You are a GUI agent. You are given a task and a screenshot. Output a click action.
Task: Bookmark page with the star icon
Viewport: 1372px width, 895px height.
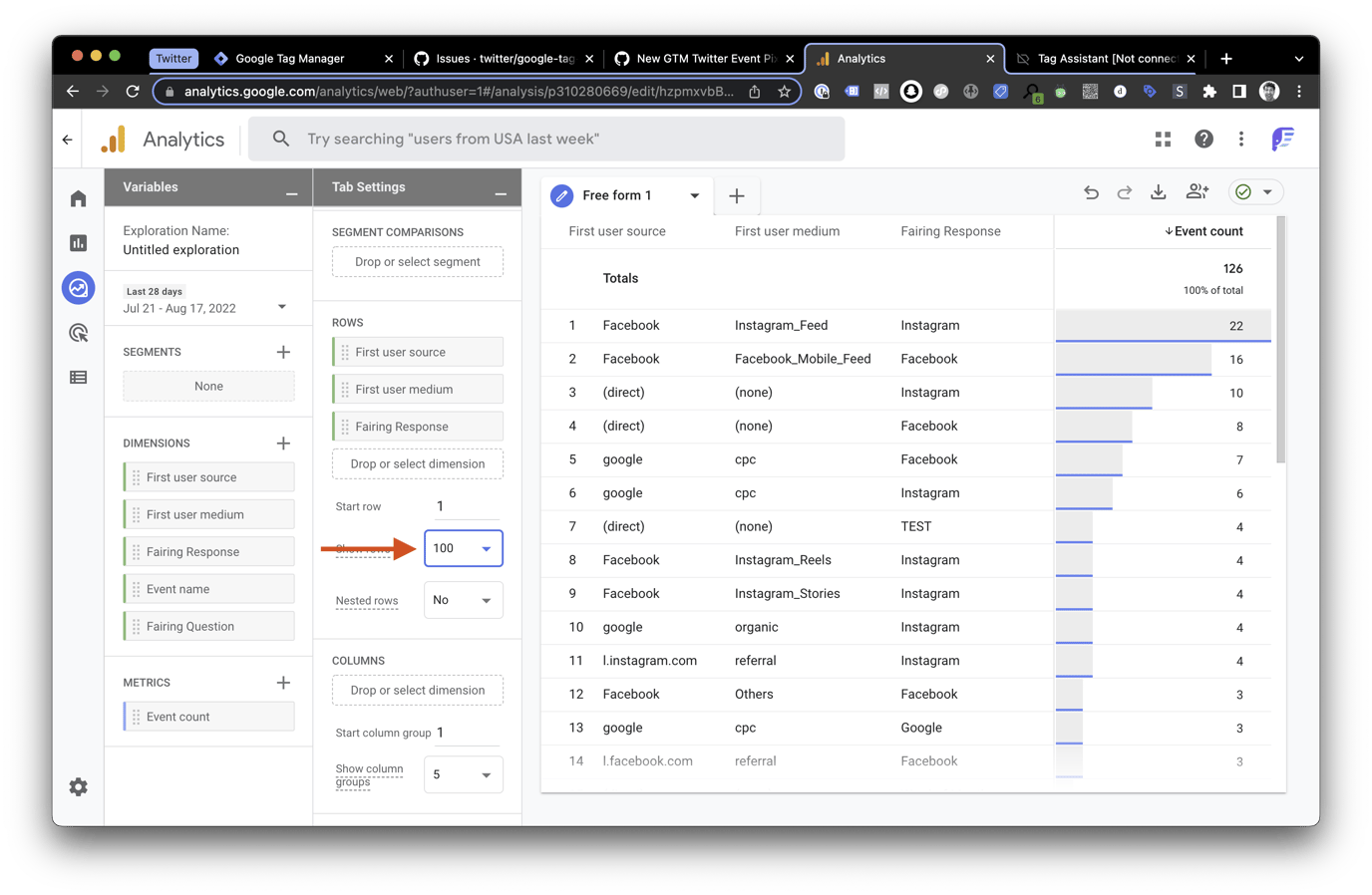tap(785, 92)
